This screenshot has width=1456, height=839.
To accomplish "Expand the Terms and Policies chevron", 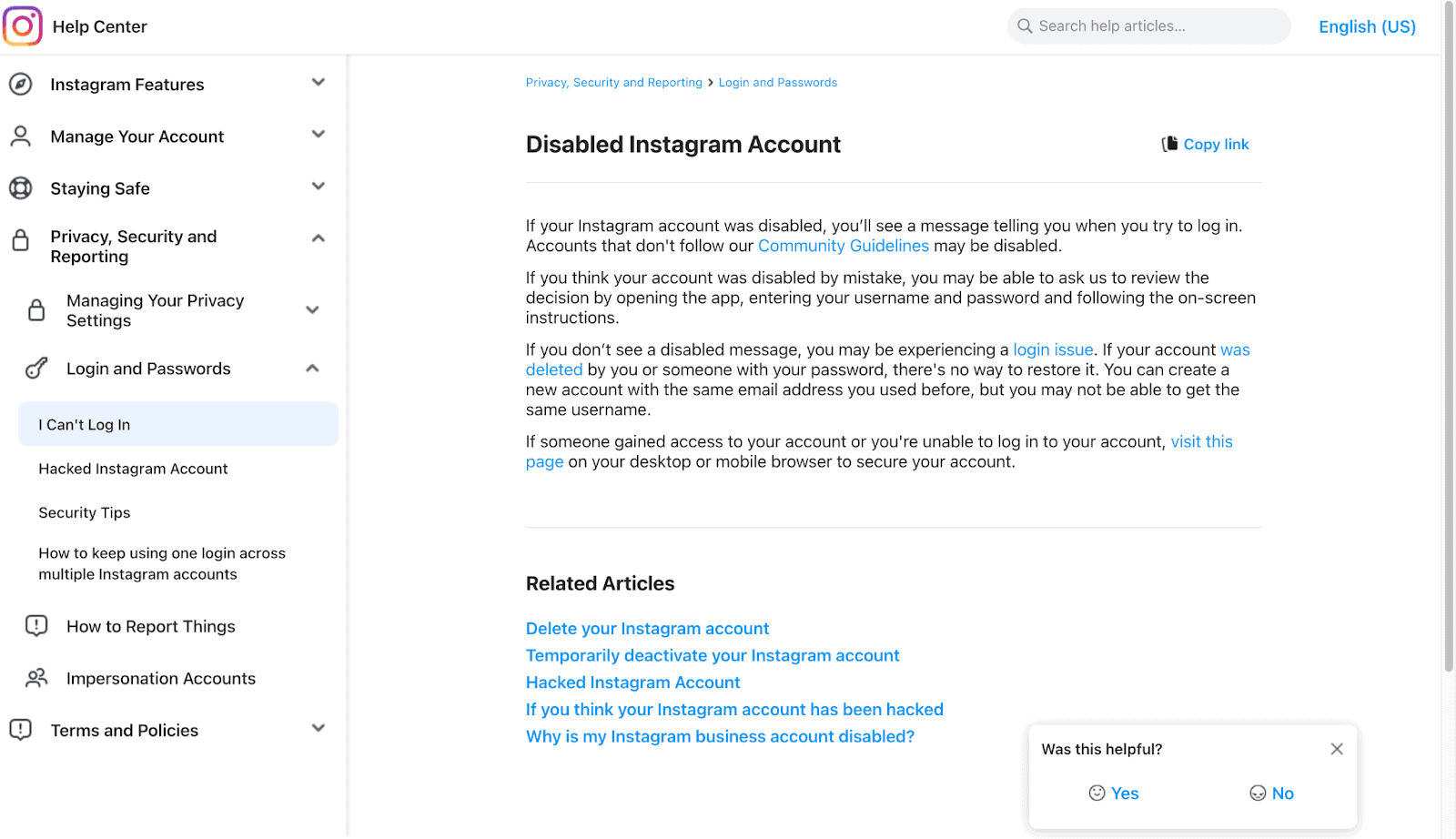I will pos(318,728).
